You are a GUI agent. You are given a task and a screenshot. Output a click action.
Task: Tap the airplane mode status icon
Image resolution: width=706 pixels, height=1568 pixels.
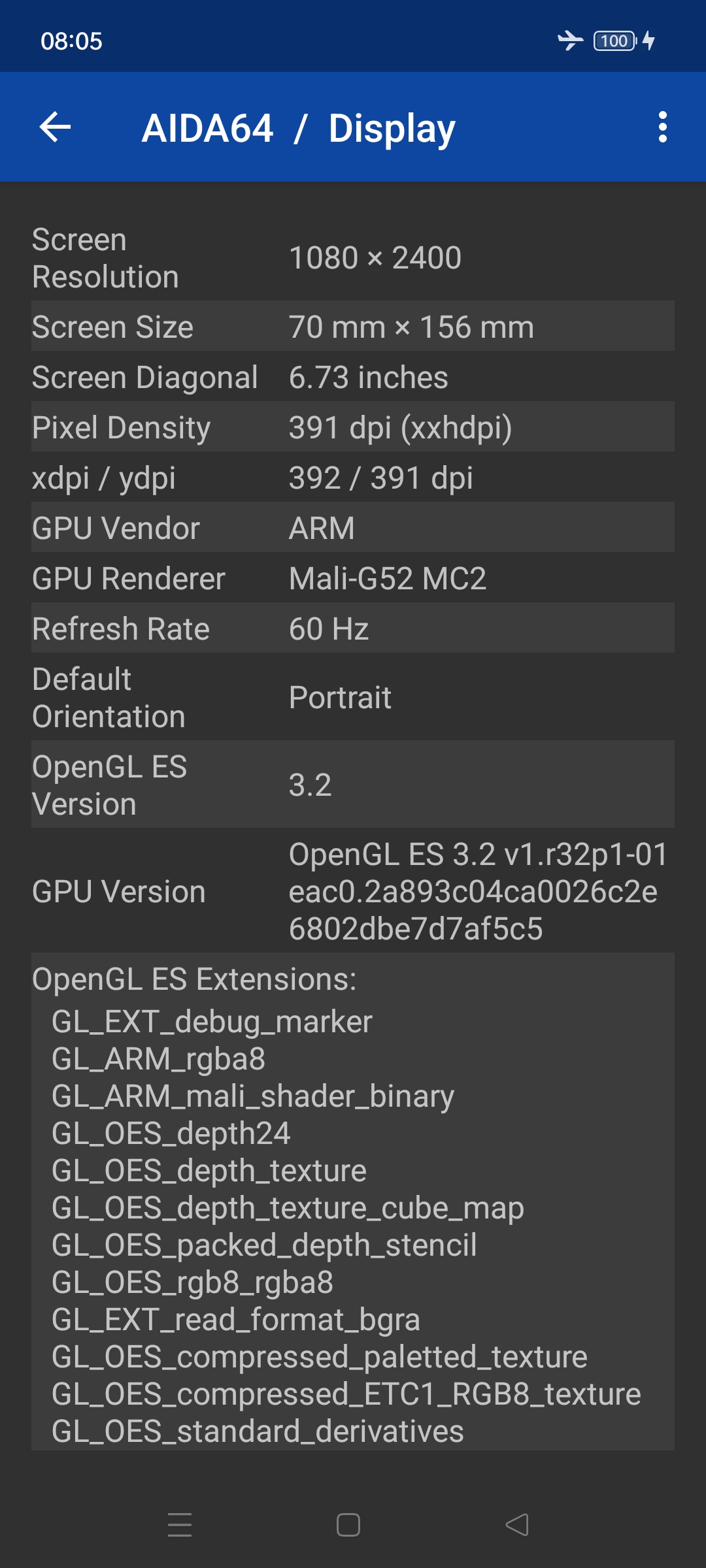coord(570,41)
